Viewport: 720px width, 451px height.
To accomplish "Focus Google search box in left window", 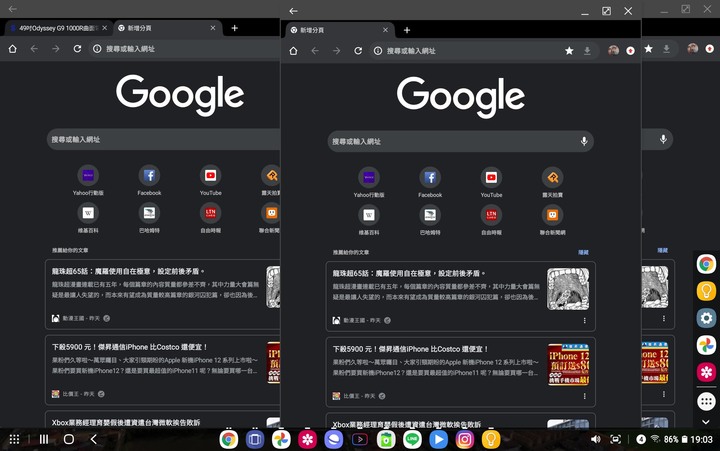I will pos(163,139).
